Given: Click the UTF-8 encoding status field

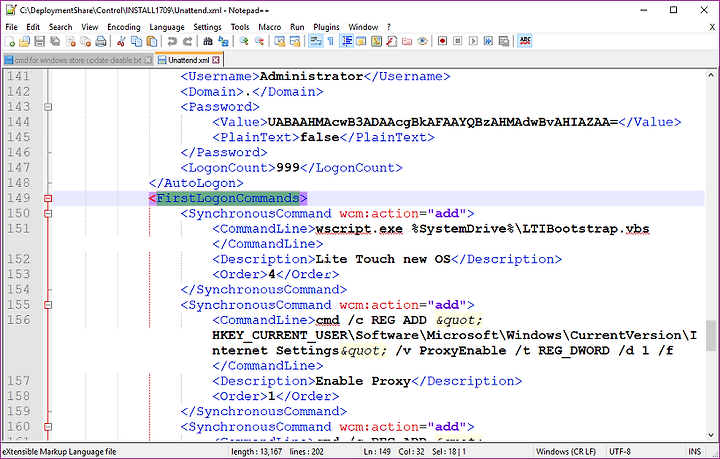Looking at the screenshot, I should tap(620, 452).
